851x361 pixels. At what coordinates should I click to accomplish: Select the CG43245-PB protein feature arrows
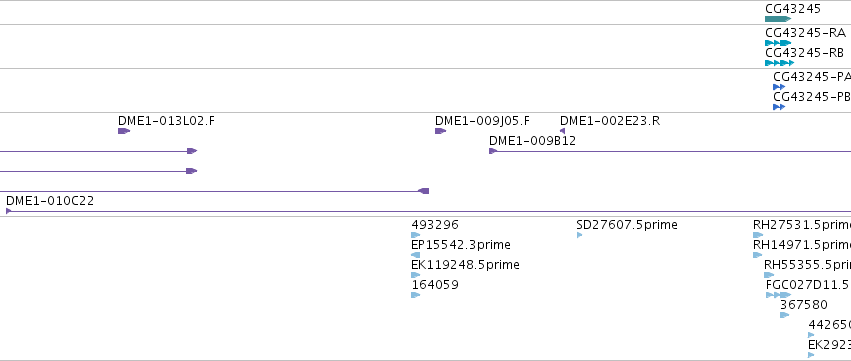click(779, 107)
